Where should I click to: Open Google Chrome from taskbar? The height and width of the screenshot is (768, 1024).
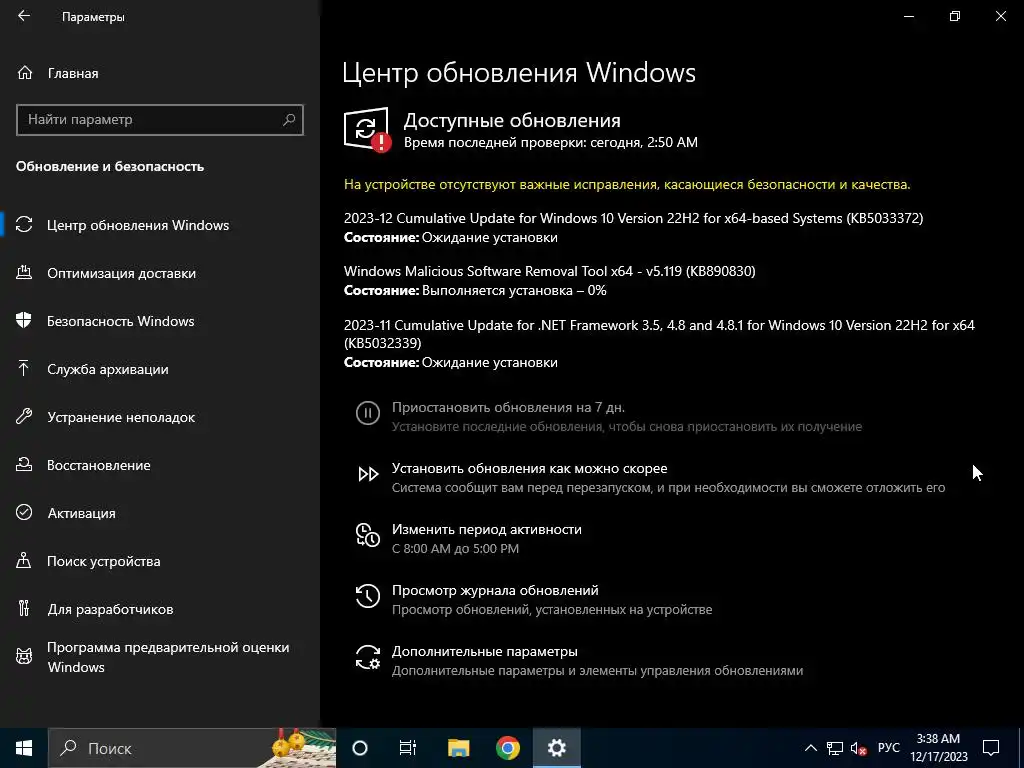[507, 748]
